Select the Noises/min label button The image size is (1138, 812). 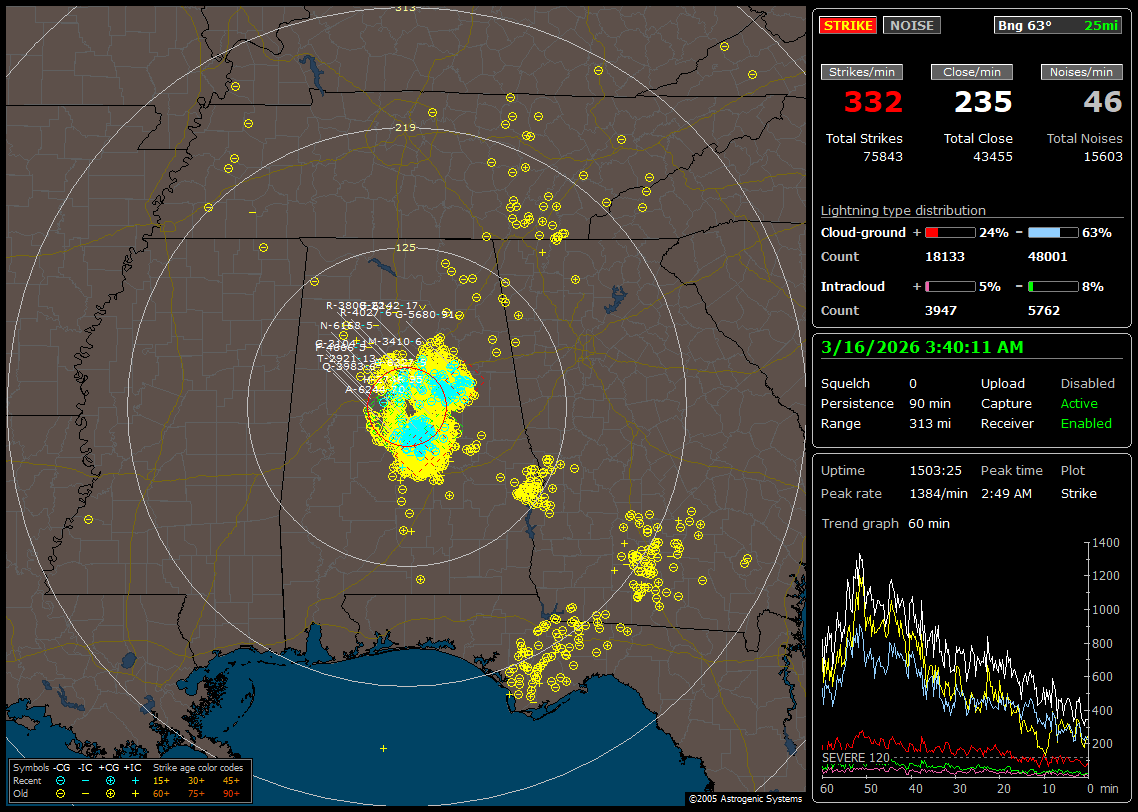coord(1082,72)
